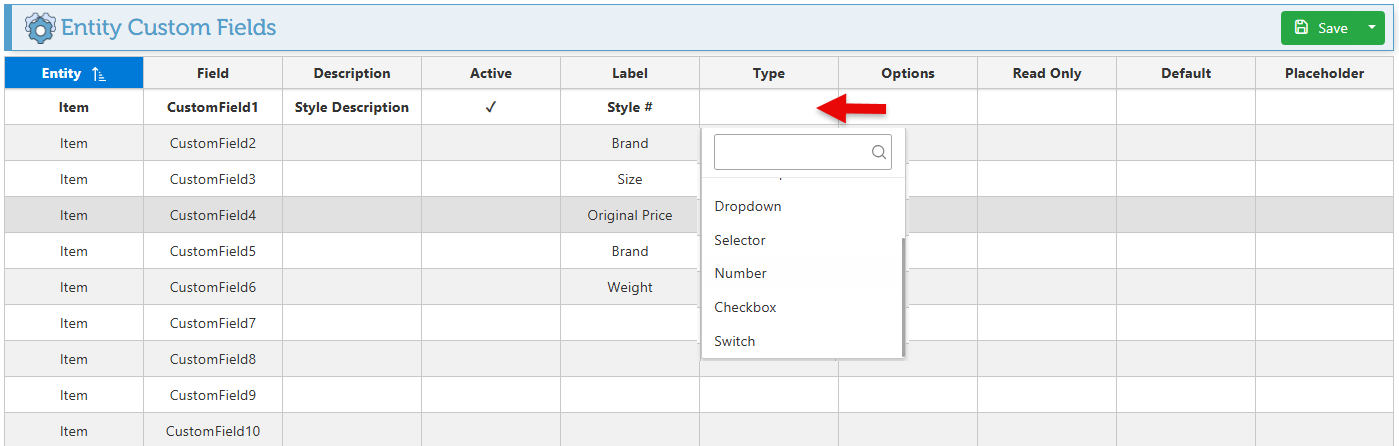This screenshot has width=1399, height=446.
Task: Click the Original Price label cell
Action: [x=629, y=215]
